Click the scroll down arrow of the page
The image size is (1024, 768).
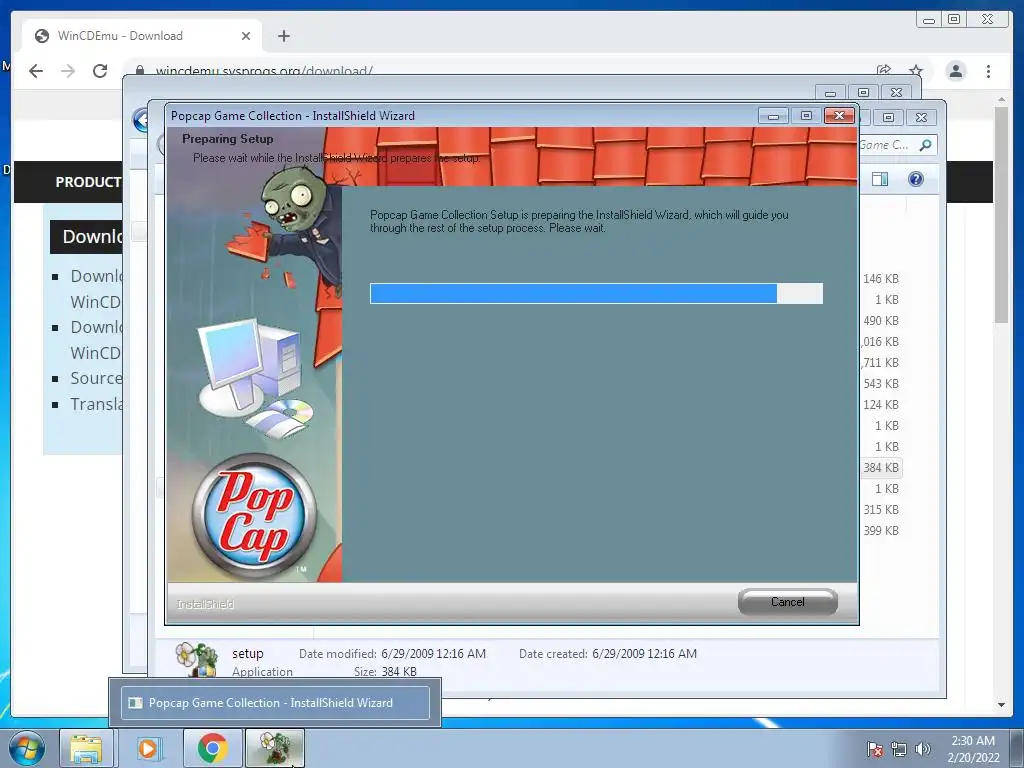pyautogui.click(x=1001, y=705)
